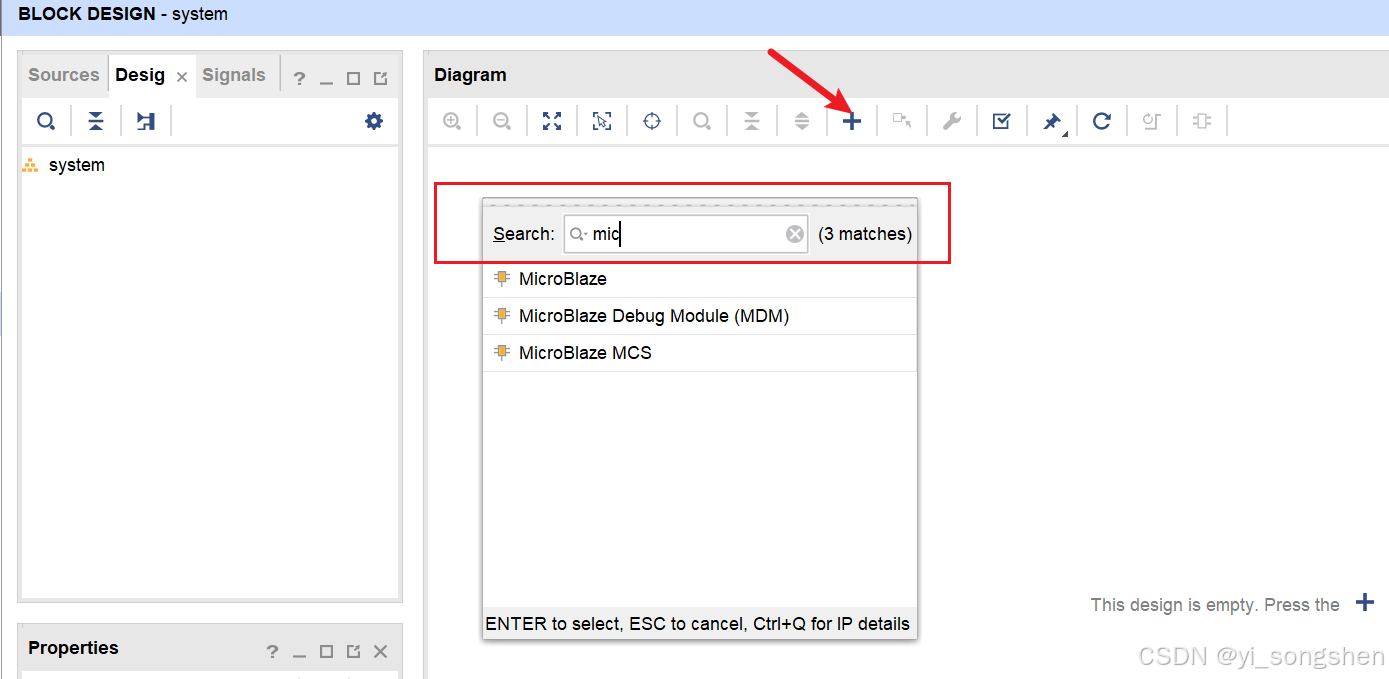
Task: Click Collapse All icon in Design panel toolbar
Action: [x=96, y=121]
